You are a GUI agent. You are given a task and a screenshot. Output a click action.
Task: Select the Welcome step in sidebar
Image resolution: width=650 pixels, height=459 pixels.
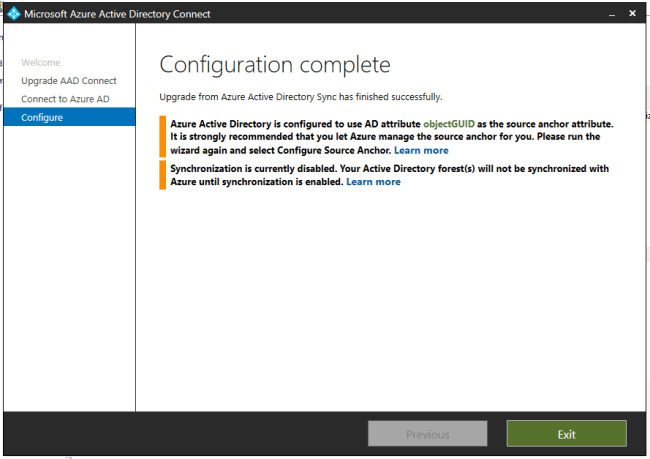click(41, 63)
